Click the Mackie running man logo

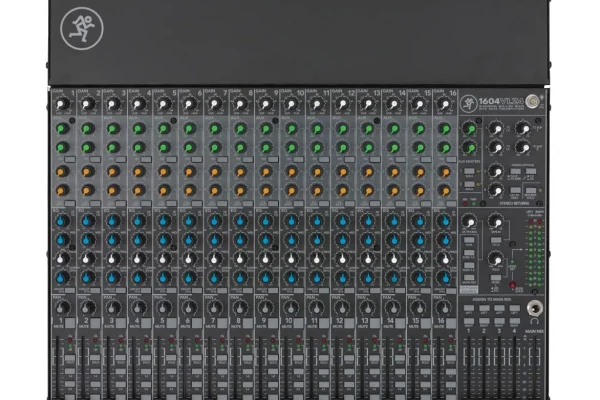78,28
